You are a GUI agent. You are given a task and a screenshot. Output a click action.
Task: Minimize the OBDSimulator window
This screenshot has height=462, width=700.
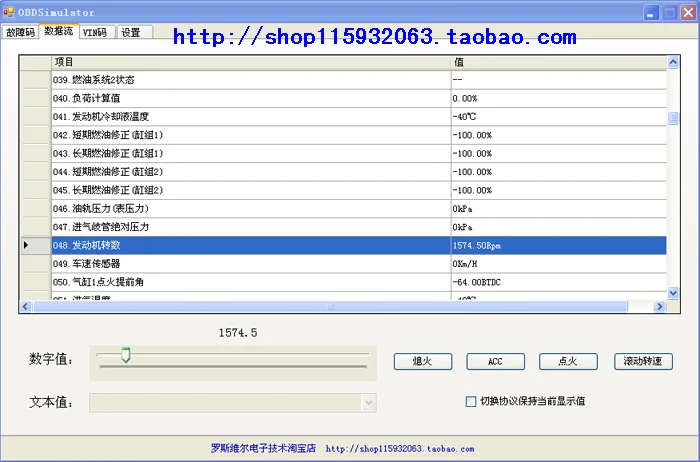coord(651,12)
